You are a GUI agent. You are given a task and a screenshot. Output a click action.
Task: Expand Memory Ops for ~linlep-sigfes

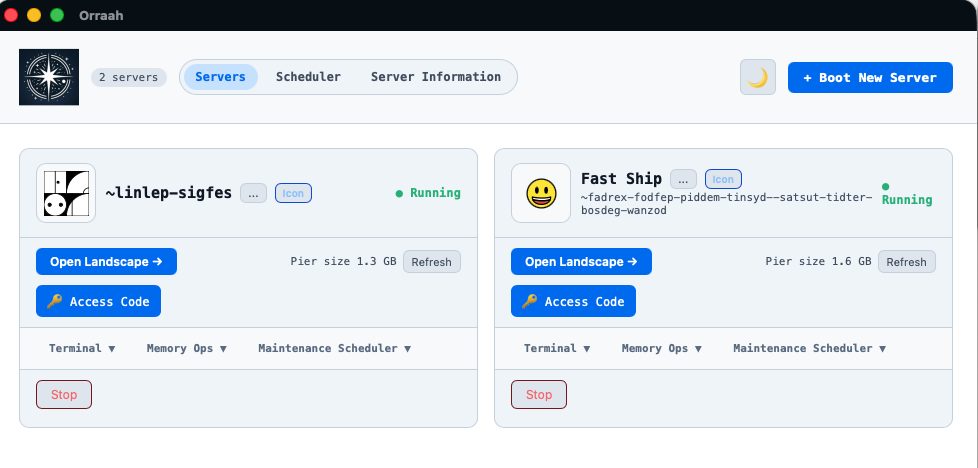[186, 348]
